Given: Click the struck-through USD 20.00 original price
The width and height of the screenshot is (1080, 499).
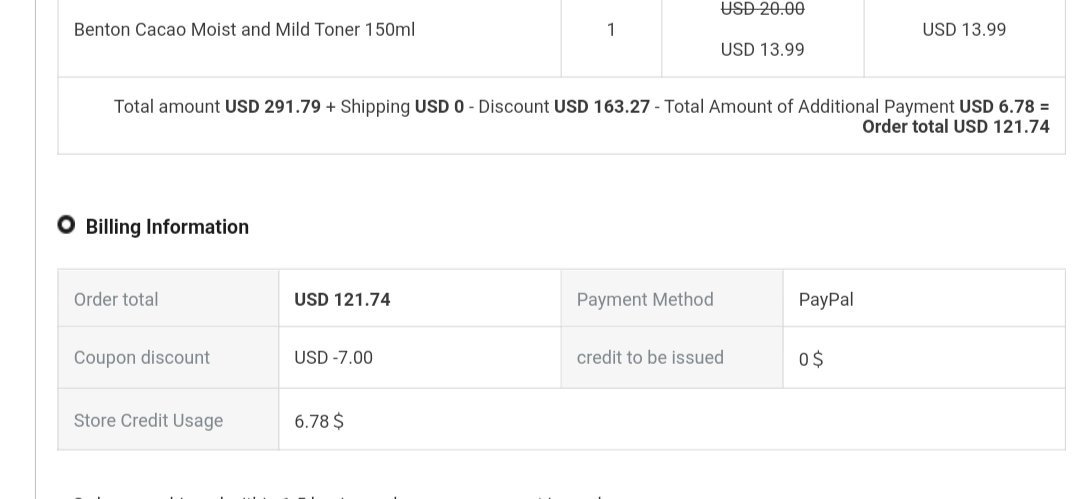Looking at the screenshot, I should [762, 9].
